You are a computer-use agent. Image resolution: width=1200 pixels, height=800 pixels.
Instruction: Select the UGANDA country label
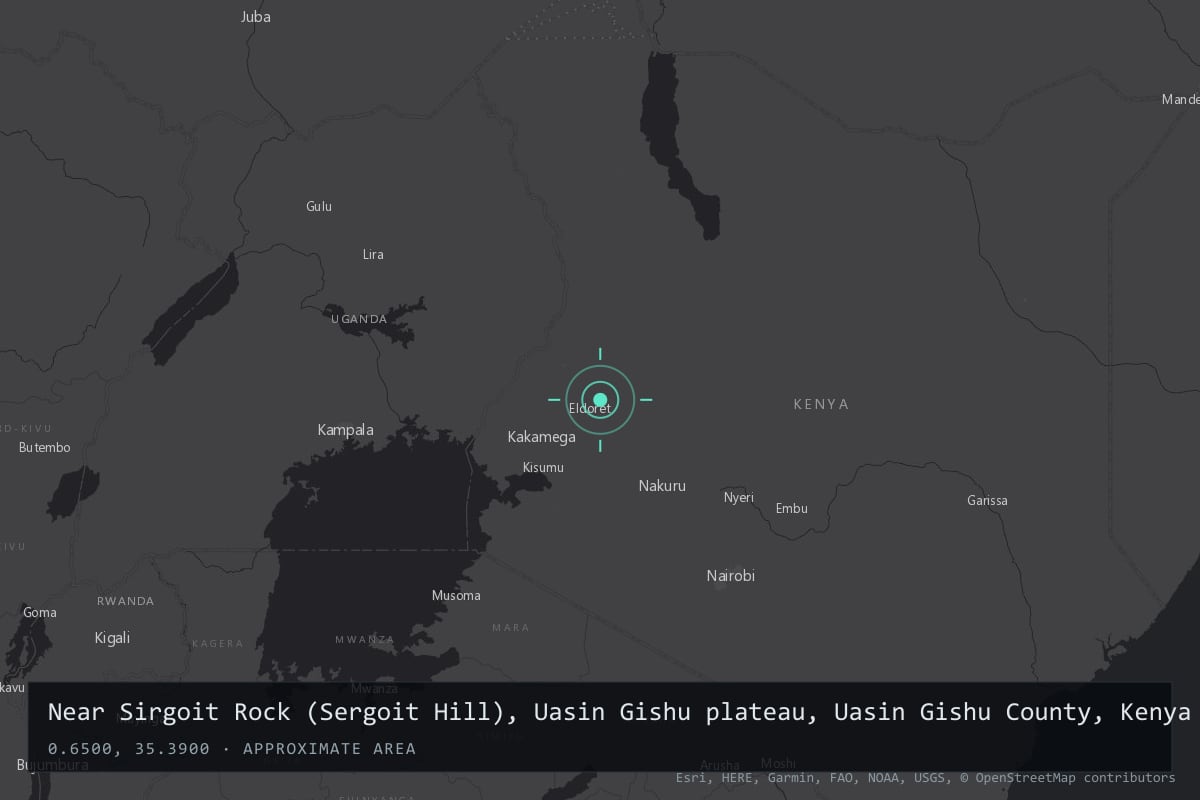point(359,319)
